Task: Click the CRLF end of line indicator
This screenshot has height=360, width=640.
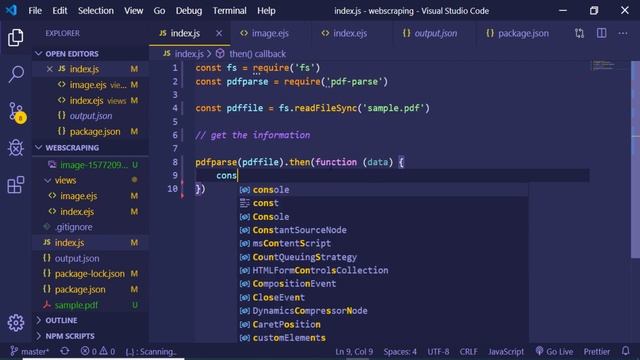Action: coord(468,351)
